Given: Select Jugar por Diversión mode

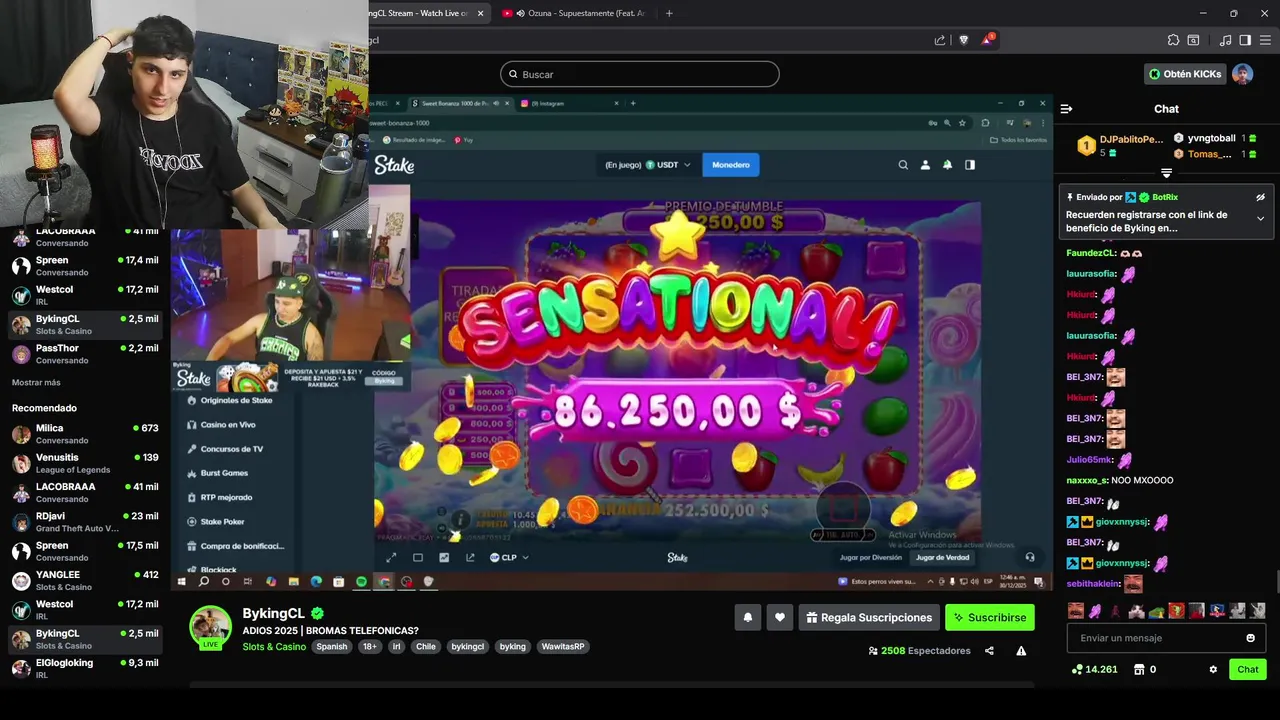Looking at the screenshot, I should pyautogui.click(x=871, y=557).
